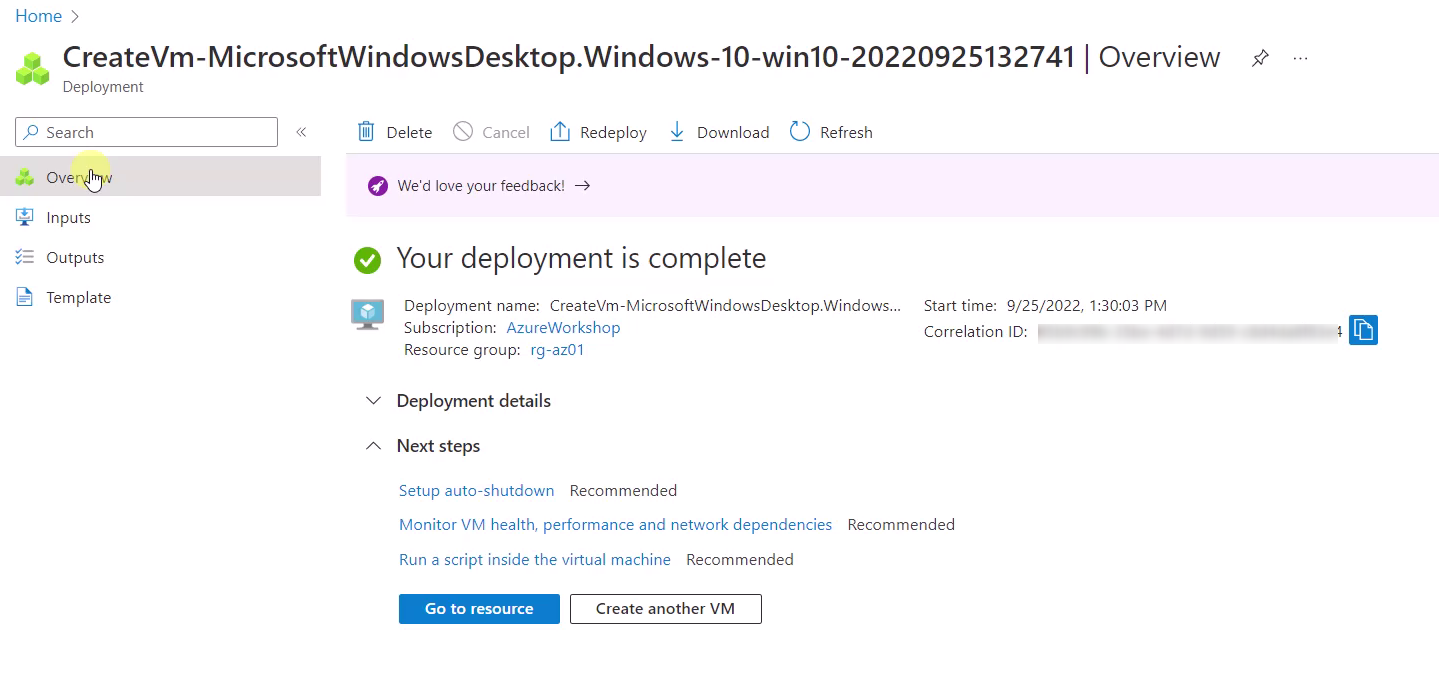The image size is (1439, 680).
Task: Click the green deployment complete checkmark icon
Action: click(368, 261)
